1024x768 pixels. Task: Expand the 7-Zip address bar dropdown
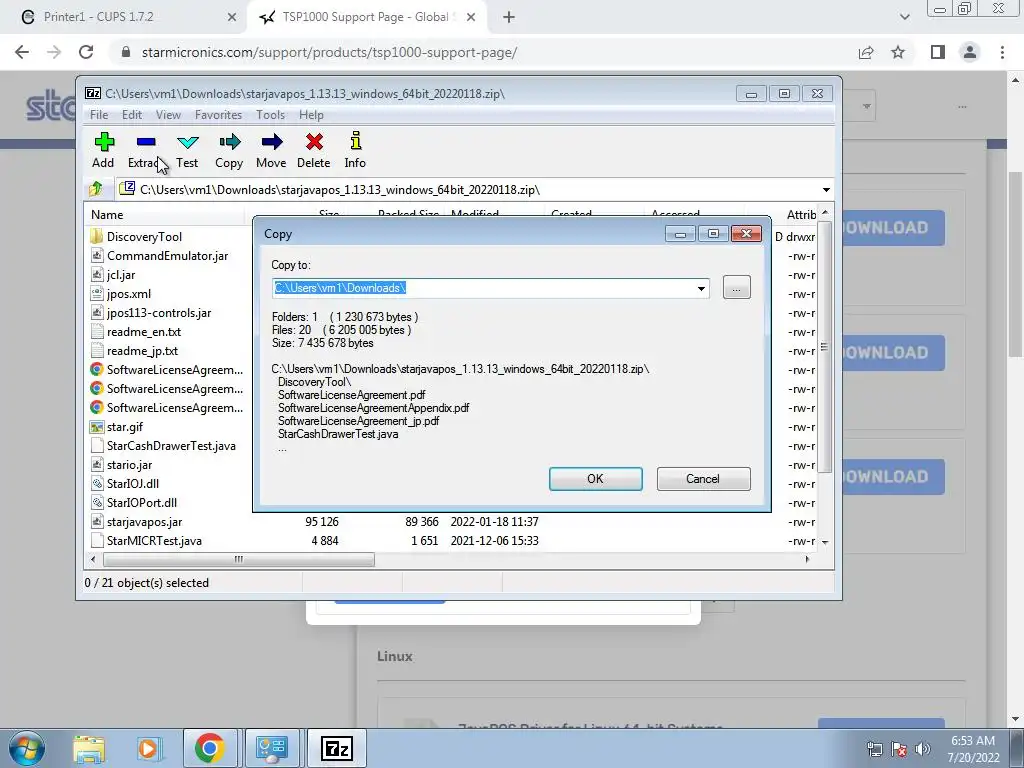coord(826,189)
